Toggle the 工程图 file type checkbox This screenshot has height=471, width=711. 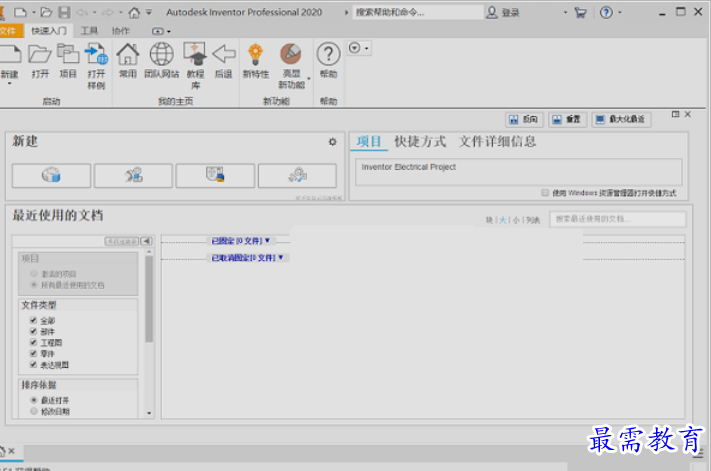pyautogui.click(x=33, y=342)
